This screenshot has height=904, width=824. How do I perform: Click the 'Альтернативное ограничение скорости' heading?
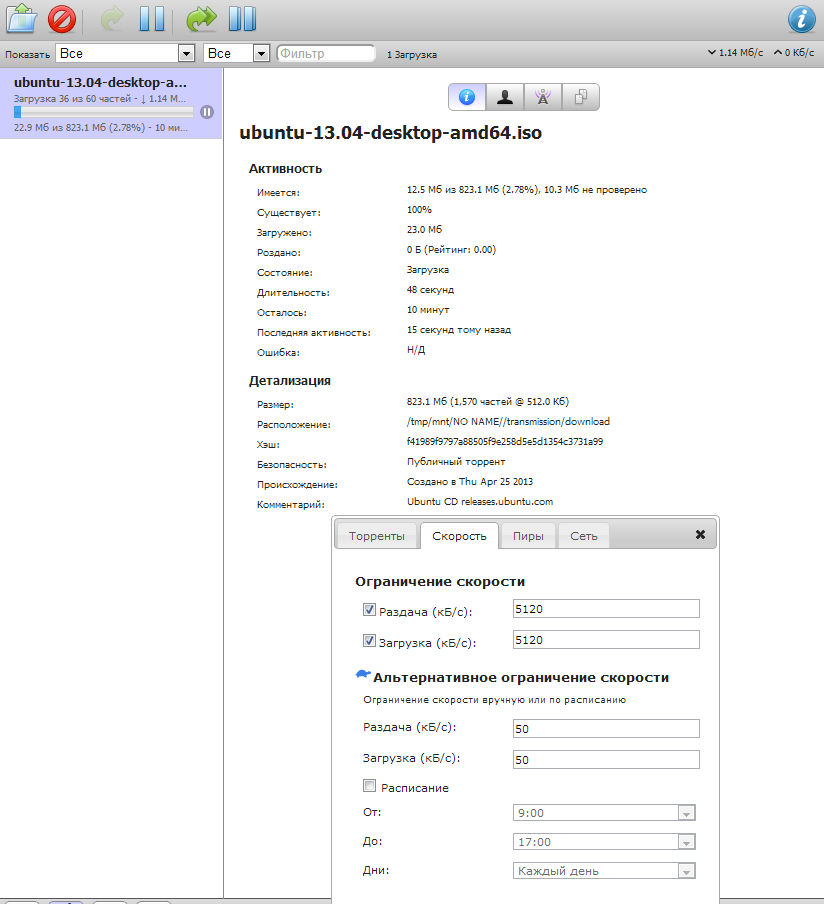click(x=521, y=678)
